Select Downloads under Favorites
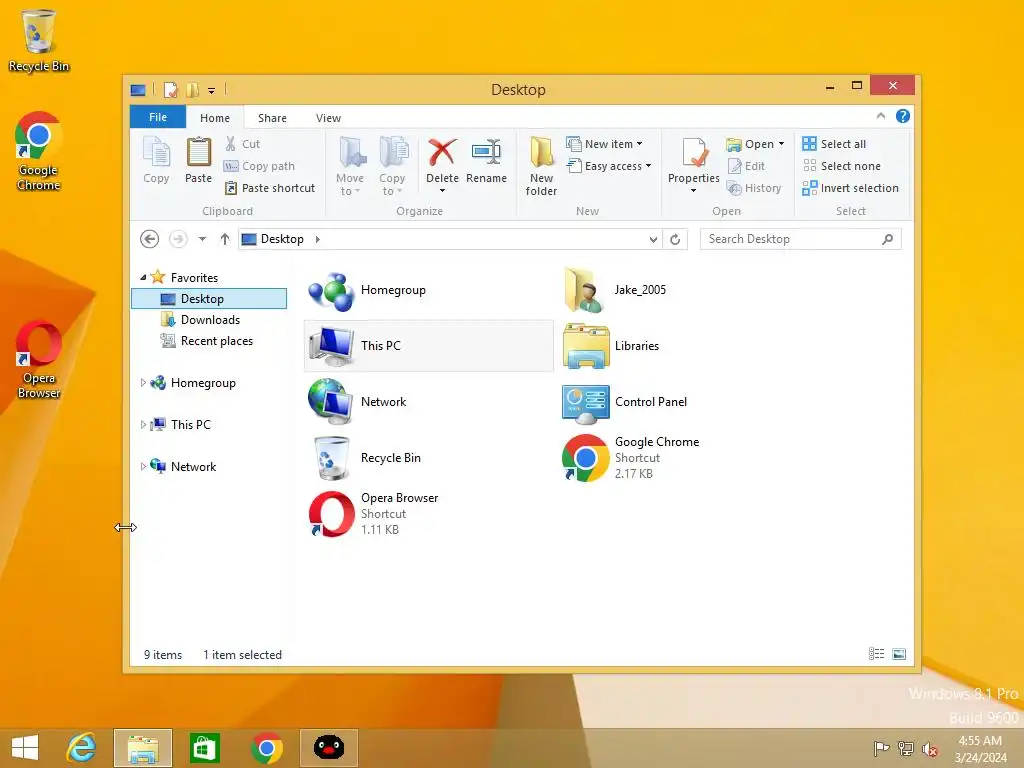 coord(210,319)
